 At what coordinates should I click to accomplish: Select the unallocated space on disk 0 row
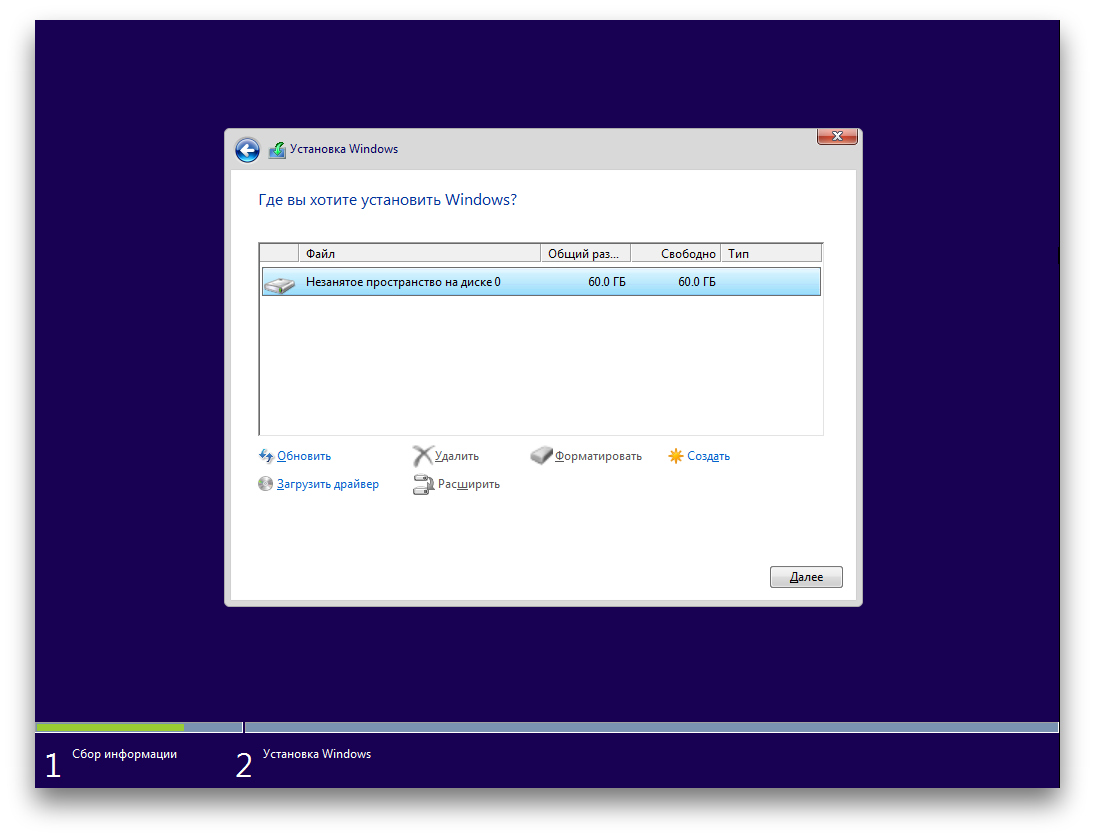point(540,282)
